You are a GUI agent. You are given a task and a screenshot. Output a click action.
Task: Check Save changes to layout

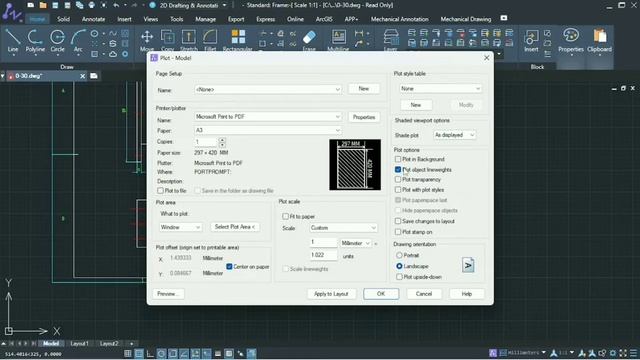pyautogui.click(x=398, y=221)
